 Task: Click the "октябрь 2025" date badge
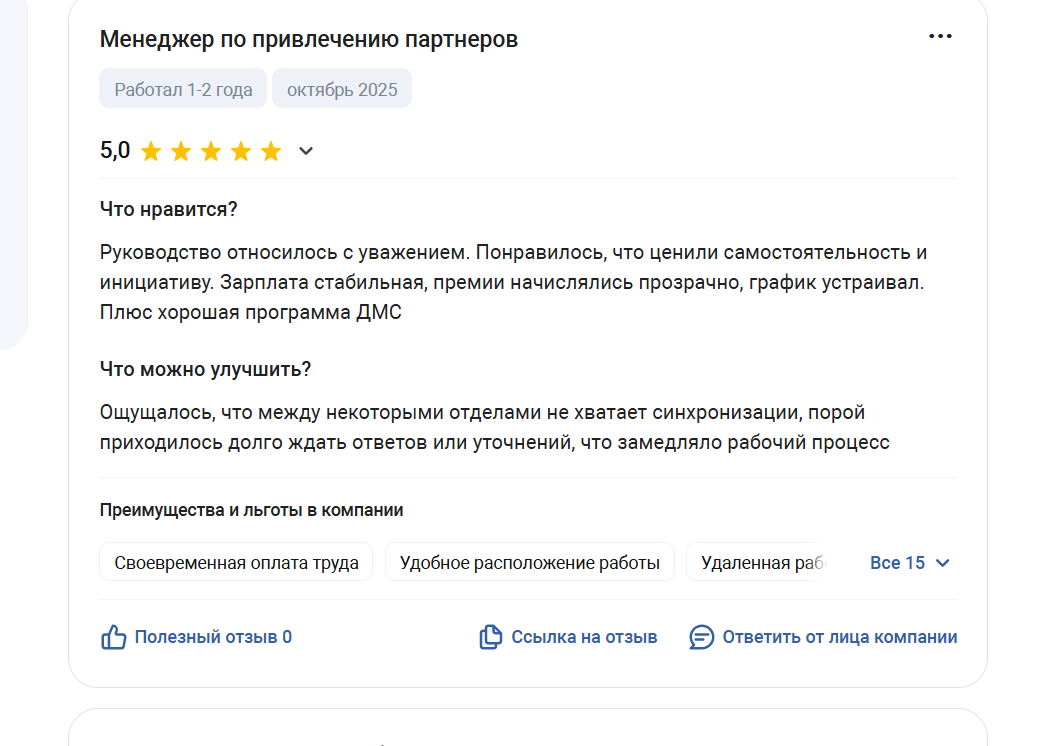click(x=342, y=89)
